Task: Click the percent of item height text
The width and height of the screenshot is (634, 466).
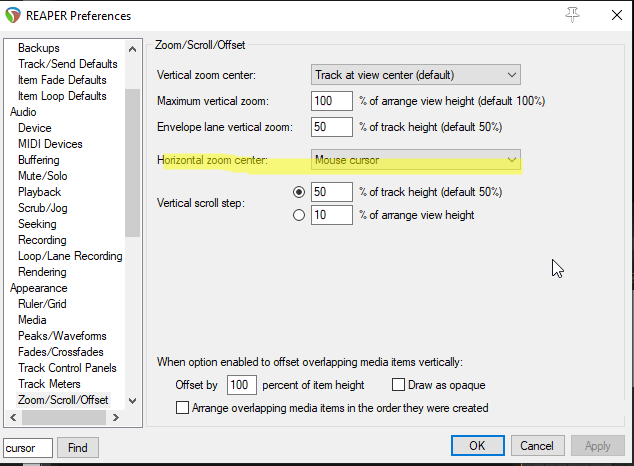Action: click(313, 385)
